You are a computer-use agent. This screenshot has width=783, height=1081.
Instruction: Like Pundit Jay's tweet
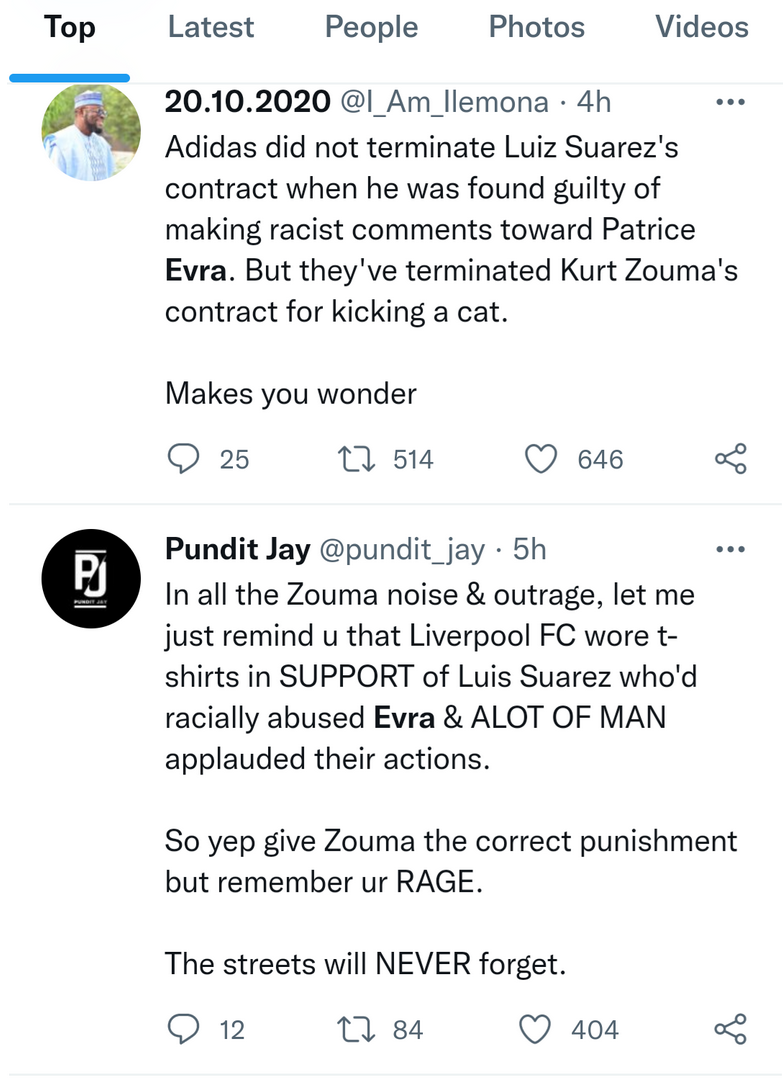pyautogui.click(x=538, y=1029)
